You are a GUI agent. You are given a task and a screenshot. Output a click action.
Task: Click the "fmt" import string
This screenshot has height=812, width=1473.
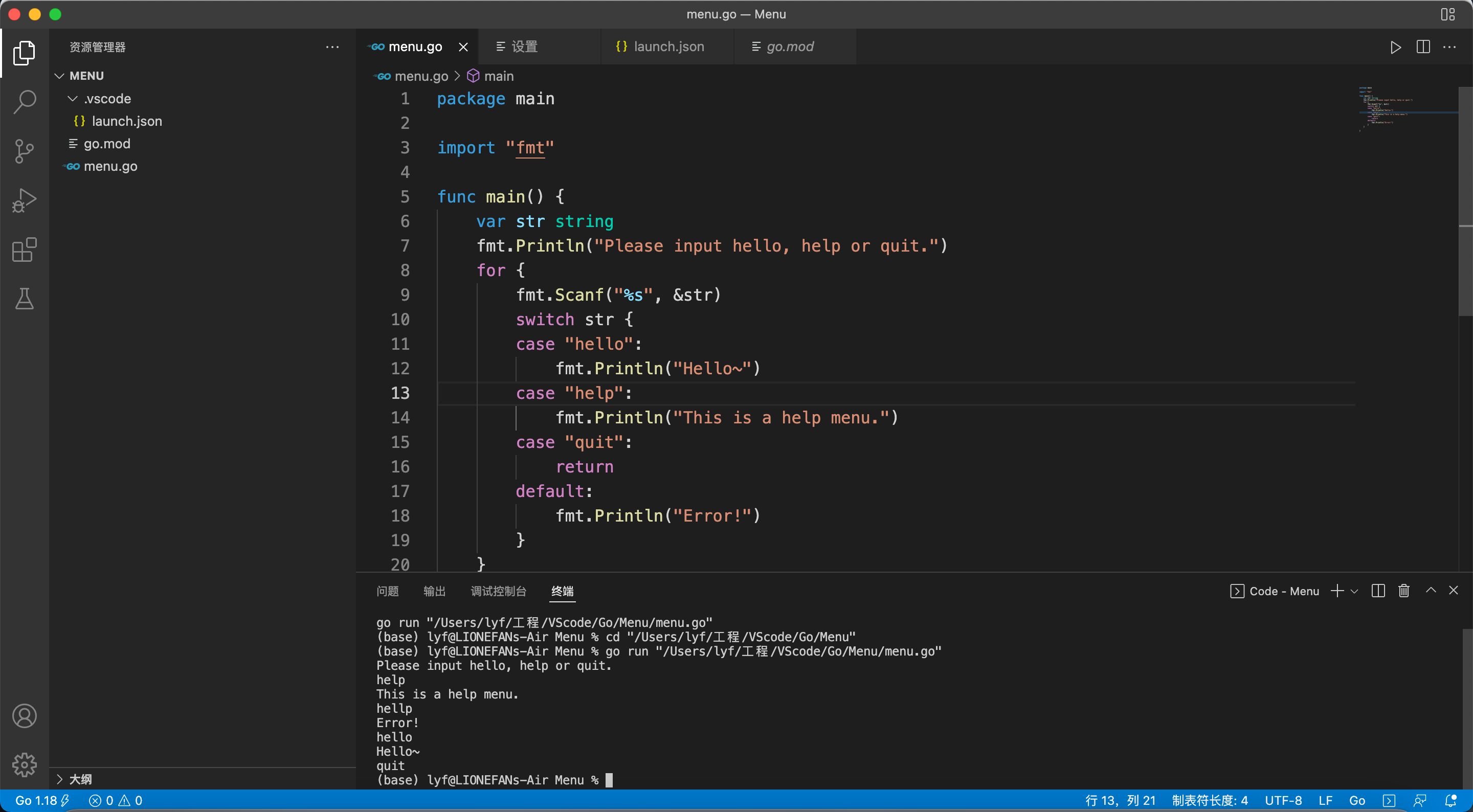[529, 148]
